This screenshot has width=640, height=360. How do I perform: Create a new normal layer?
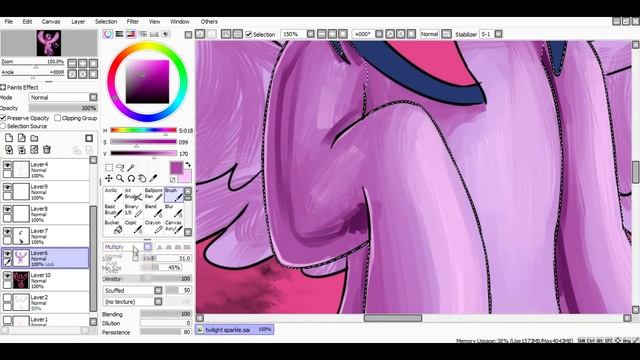point(9,138)
